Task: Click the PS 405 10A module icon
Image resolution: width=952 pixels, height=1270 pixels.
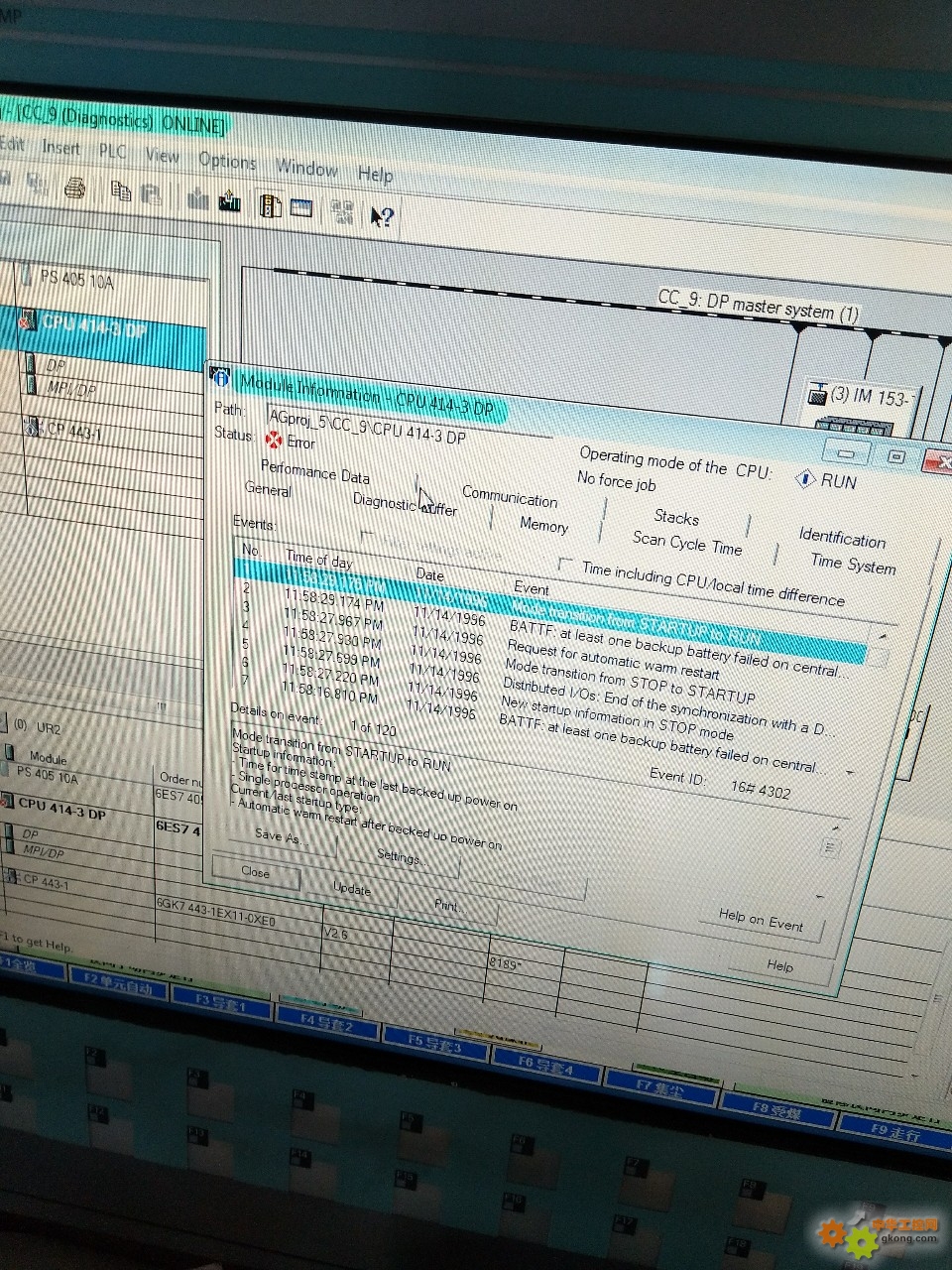Action: [28, 274]
